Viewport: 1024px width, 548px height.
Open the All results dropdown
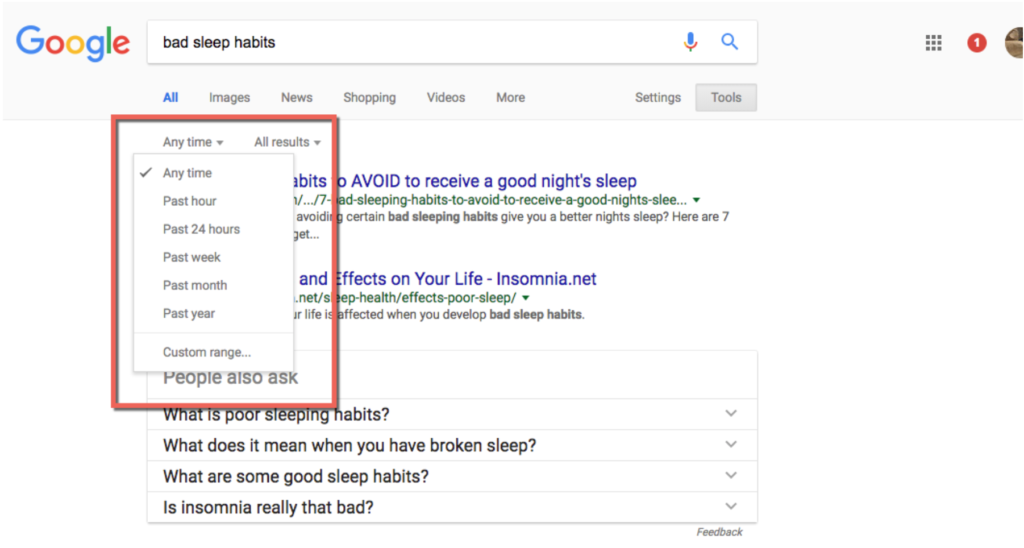tap(287, 142)
